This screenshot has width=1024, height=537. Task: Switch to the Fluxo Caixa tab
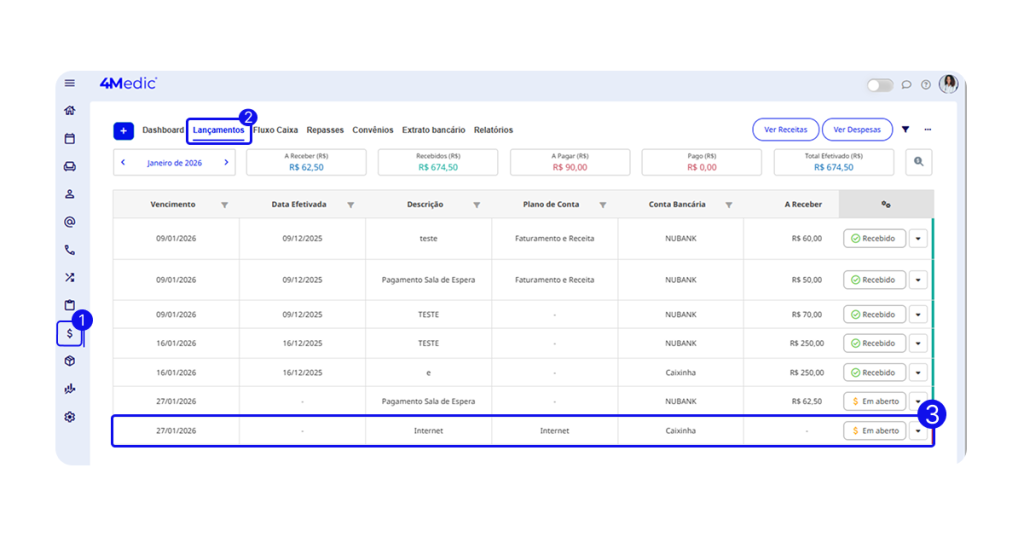pyautogui.click(x=275, y=130)
